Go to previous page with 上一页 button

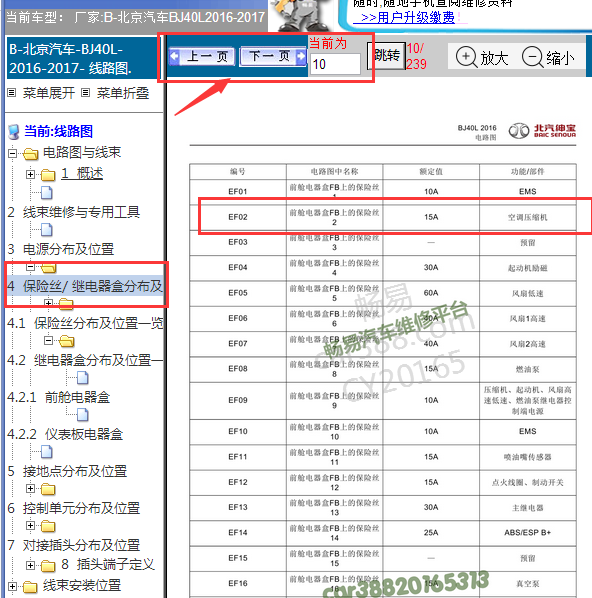click(201, 57)
